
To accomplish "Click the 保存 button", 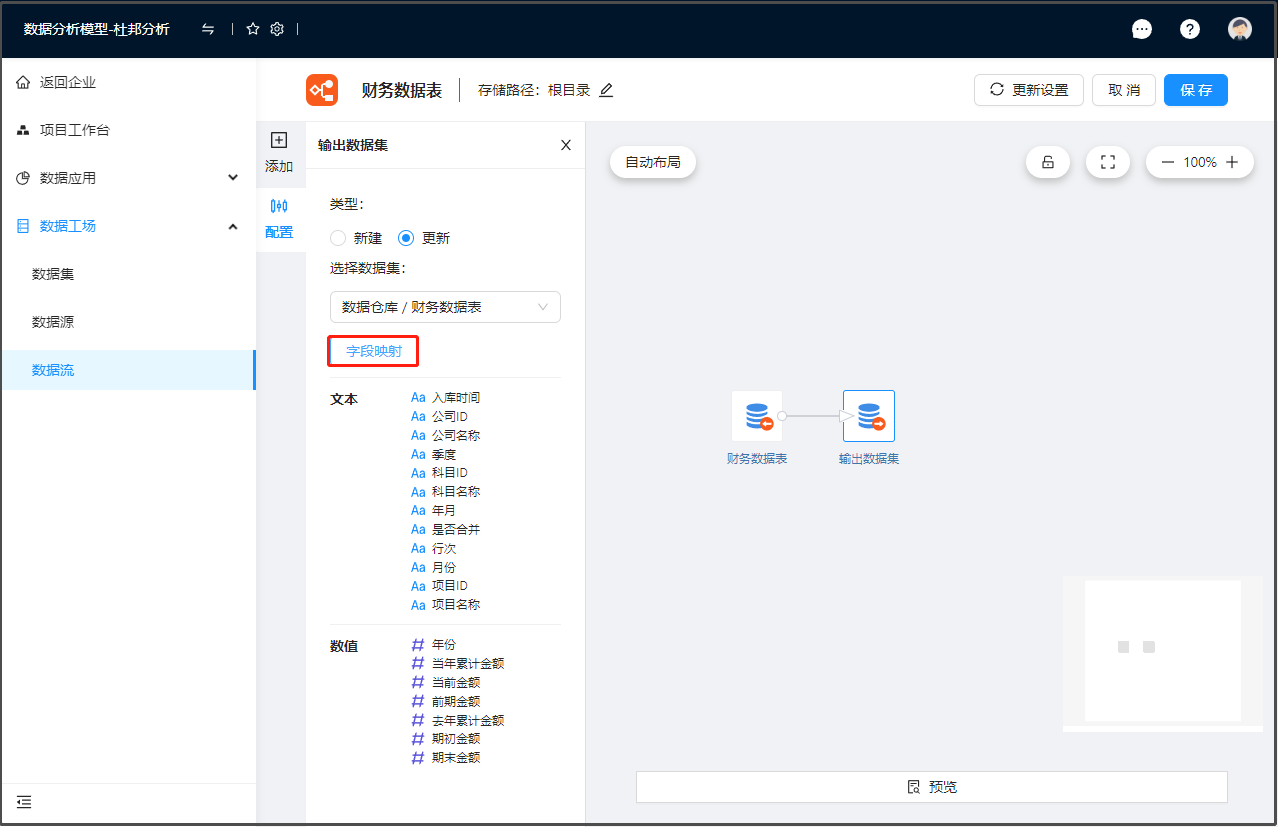I will (1195, 90).
